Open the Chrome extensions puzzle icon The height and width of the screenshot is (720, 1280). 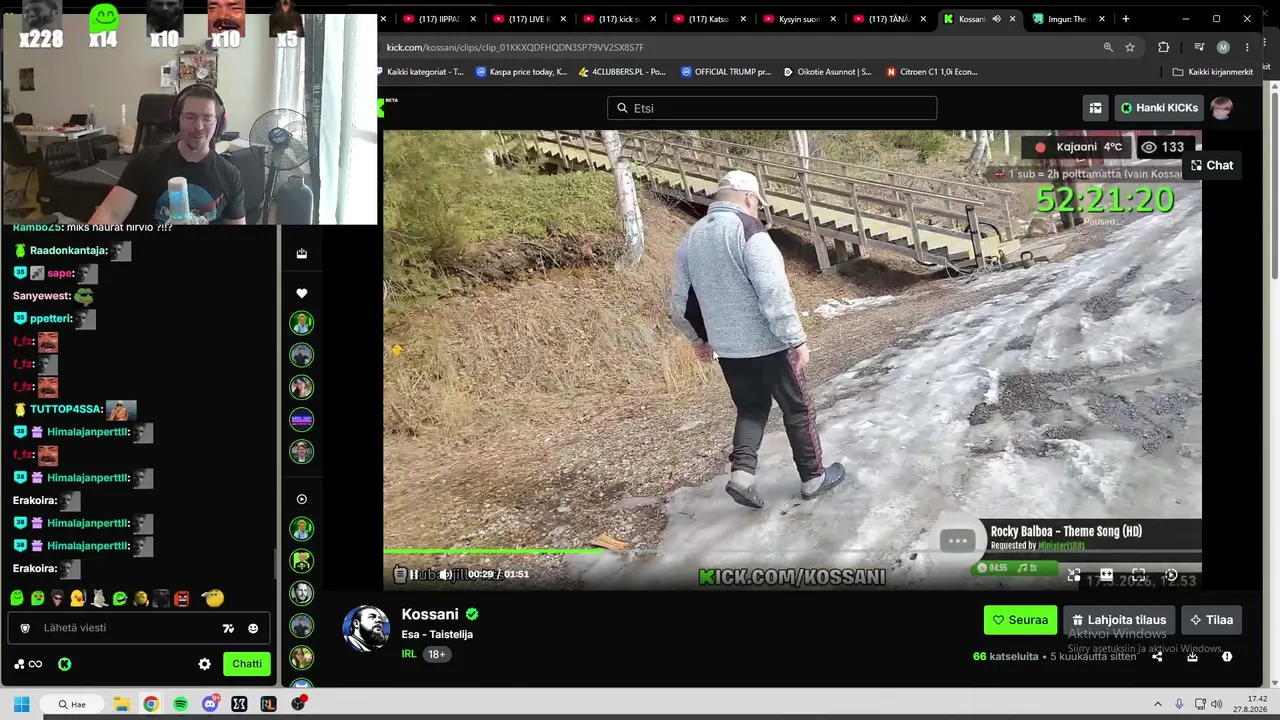click(x=1163, y=47)
